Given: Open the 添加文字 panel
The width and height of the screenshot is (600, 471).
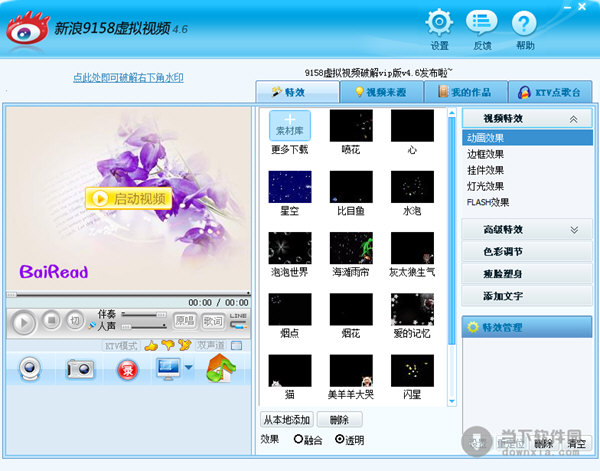Looking at the screenshot, I should pos(527,296).
